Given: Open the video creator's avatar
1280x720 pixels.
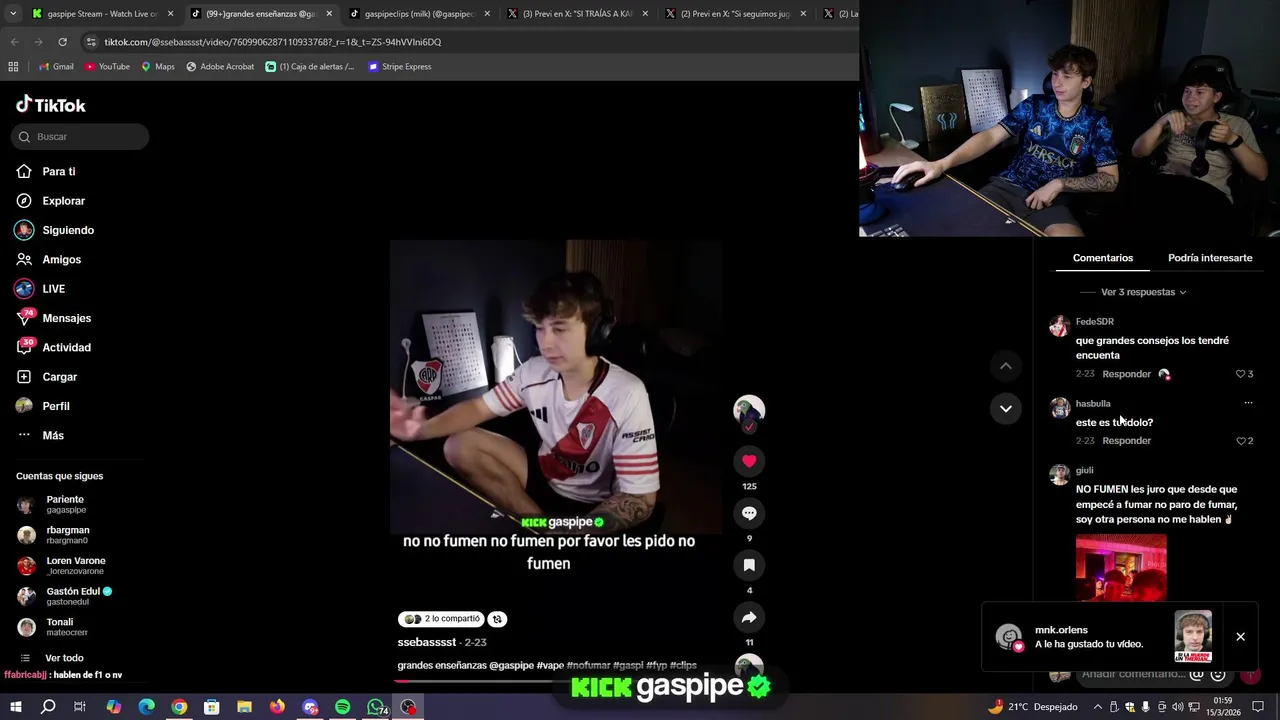Looking at the screenshot, I should [x=749, y=410].
